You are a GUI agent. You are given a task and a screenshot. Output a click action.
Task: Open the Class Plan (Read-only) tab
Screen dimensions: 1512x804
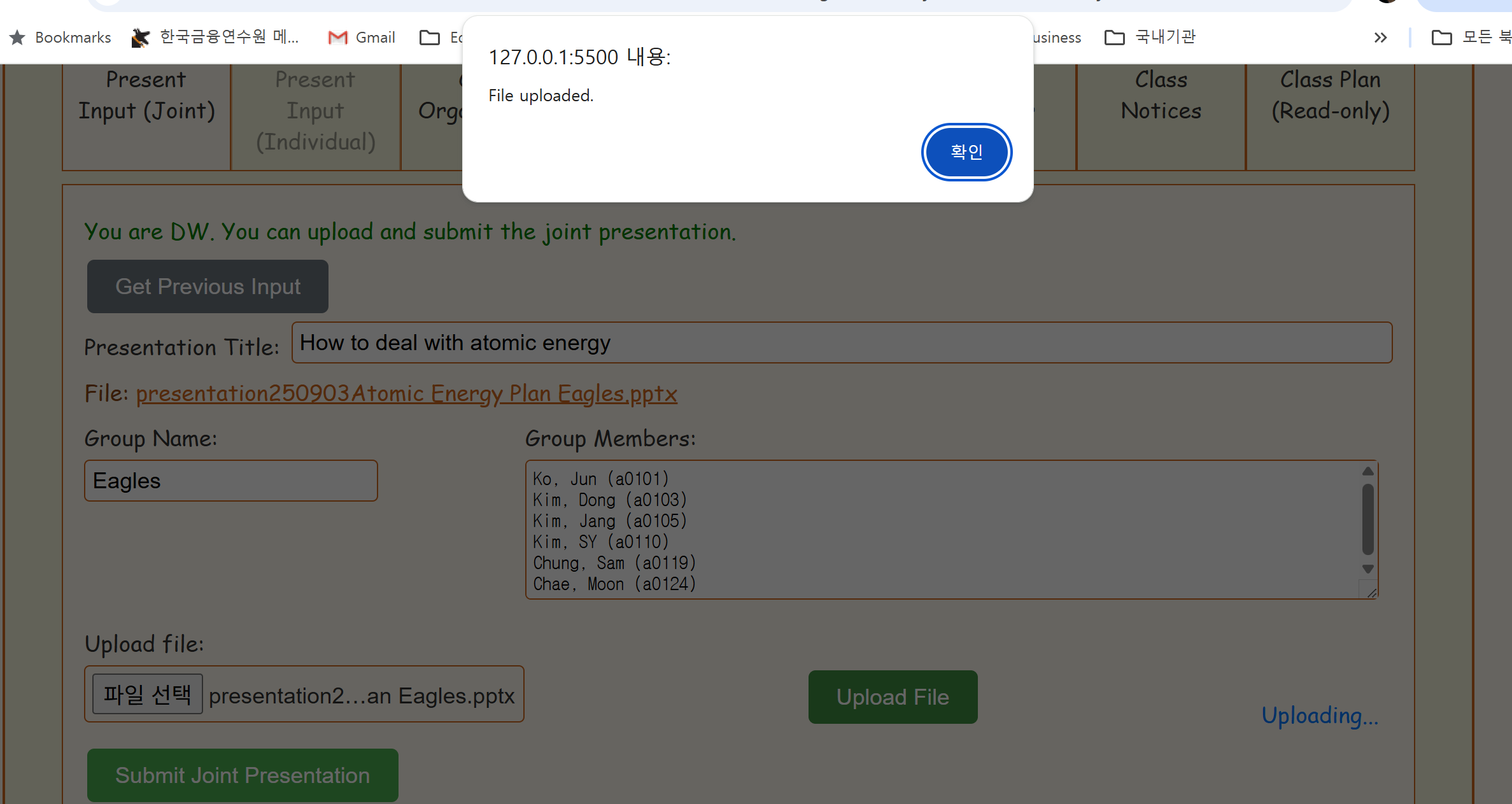click(1330, 95)
